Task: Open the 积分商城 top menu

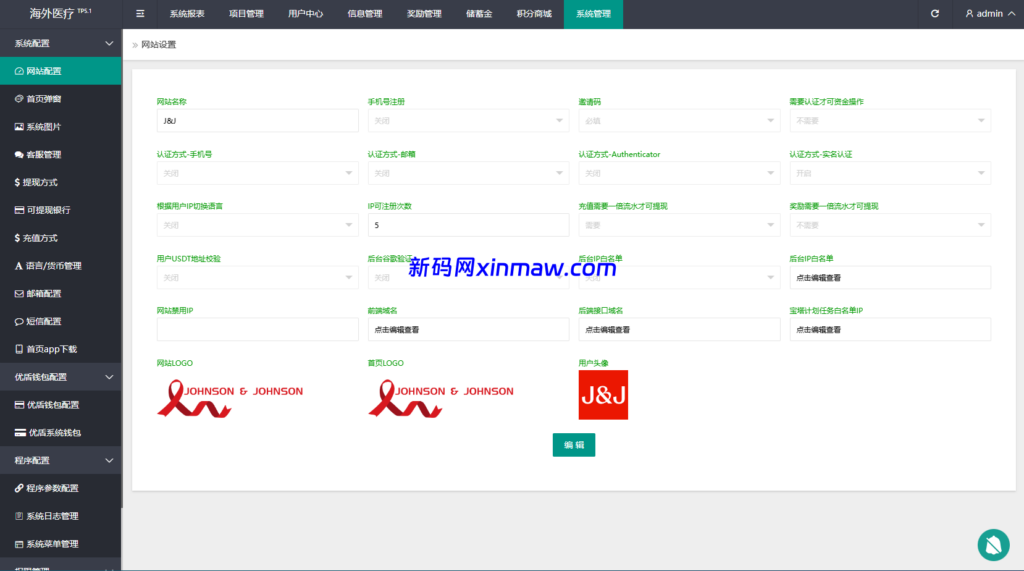Action: click(534, 14)
